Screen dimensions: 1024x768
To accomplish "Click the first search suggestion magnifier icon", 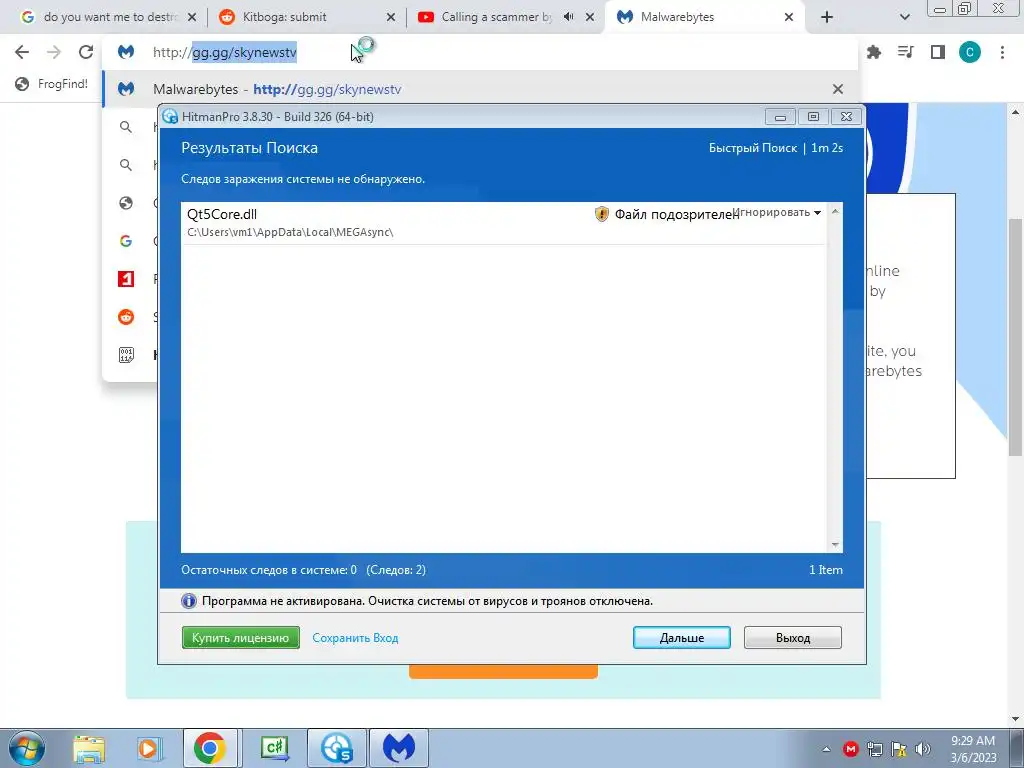I will click(x=126, y=127).
